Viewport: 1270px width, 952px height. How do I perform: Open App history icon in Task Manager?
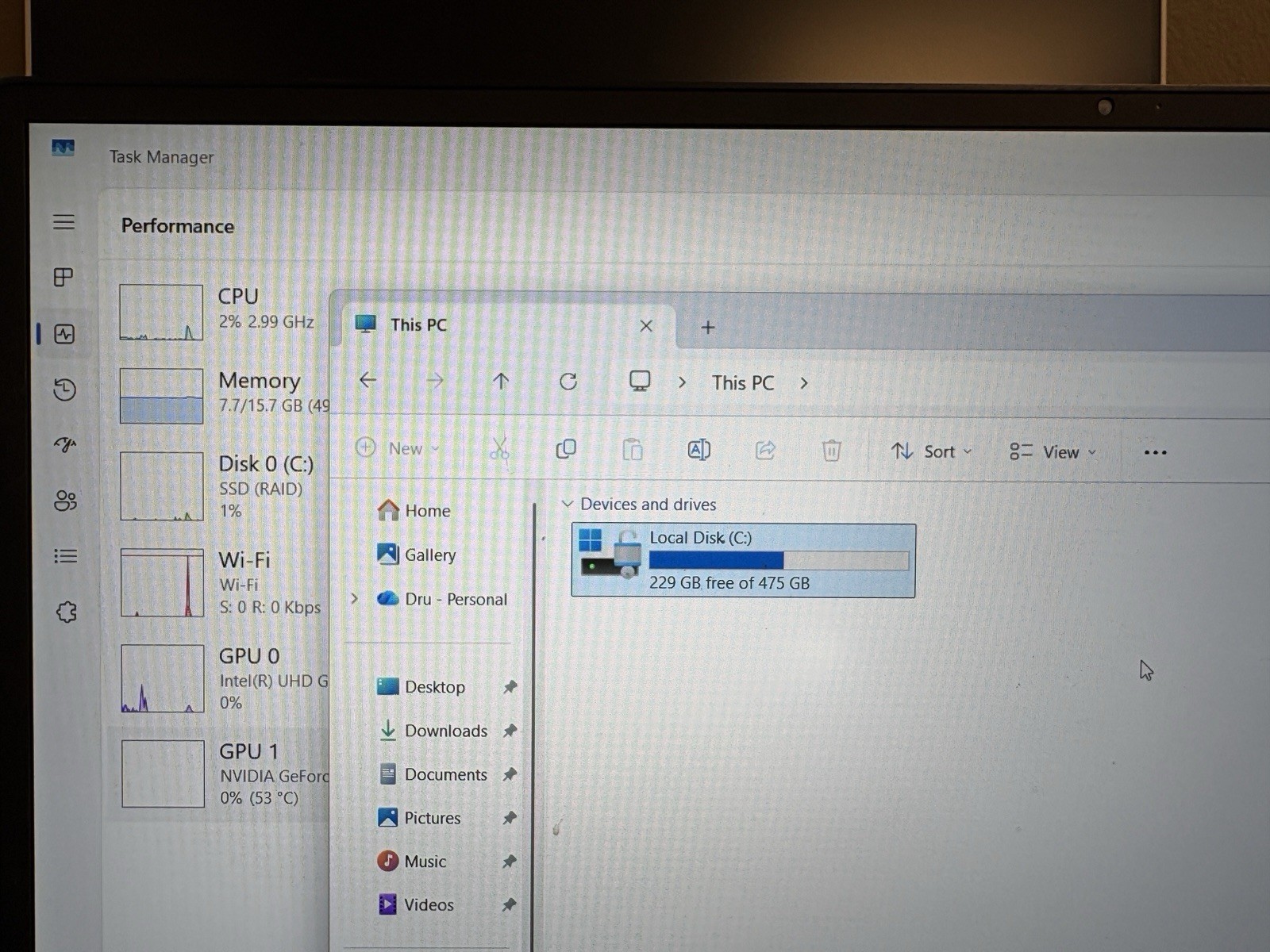(x=64, y=390)
